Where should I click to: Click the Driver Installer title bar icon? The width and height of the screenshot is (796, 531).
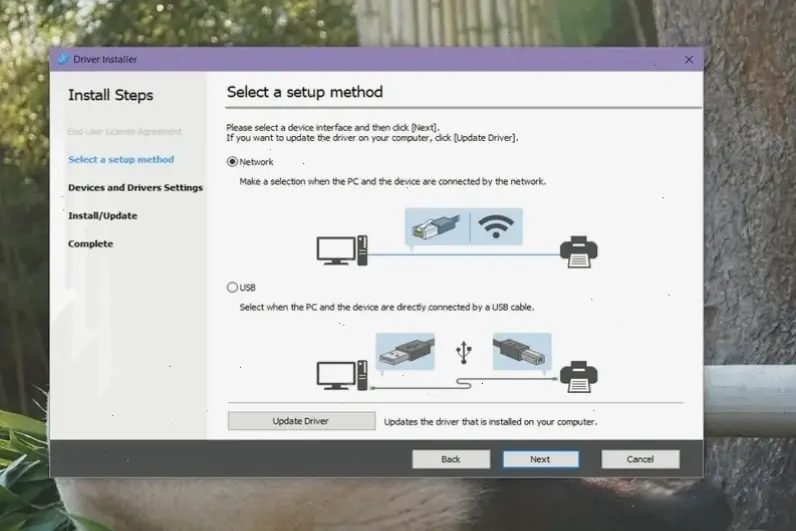(x=63, y=59)
